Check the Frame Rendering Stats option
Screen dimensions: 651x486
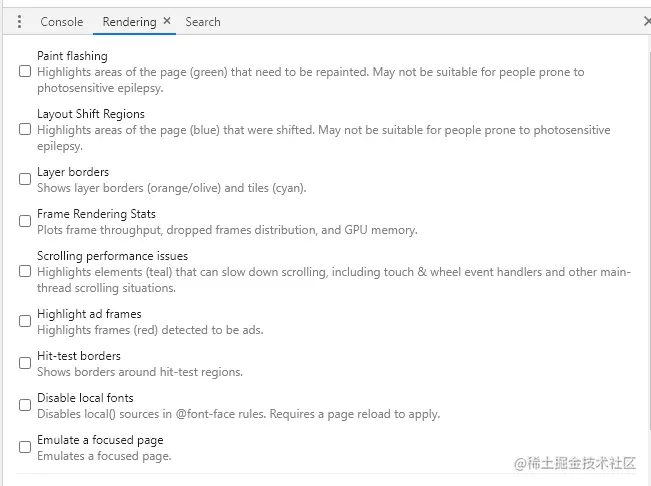pos(25,222)
